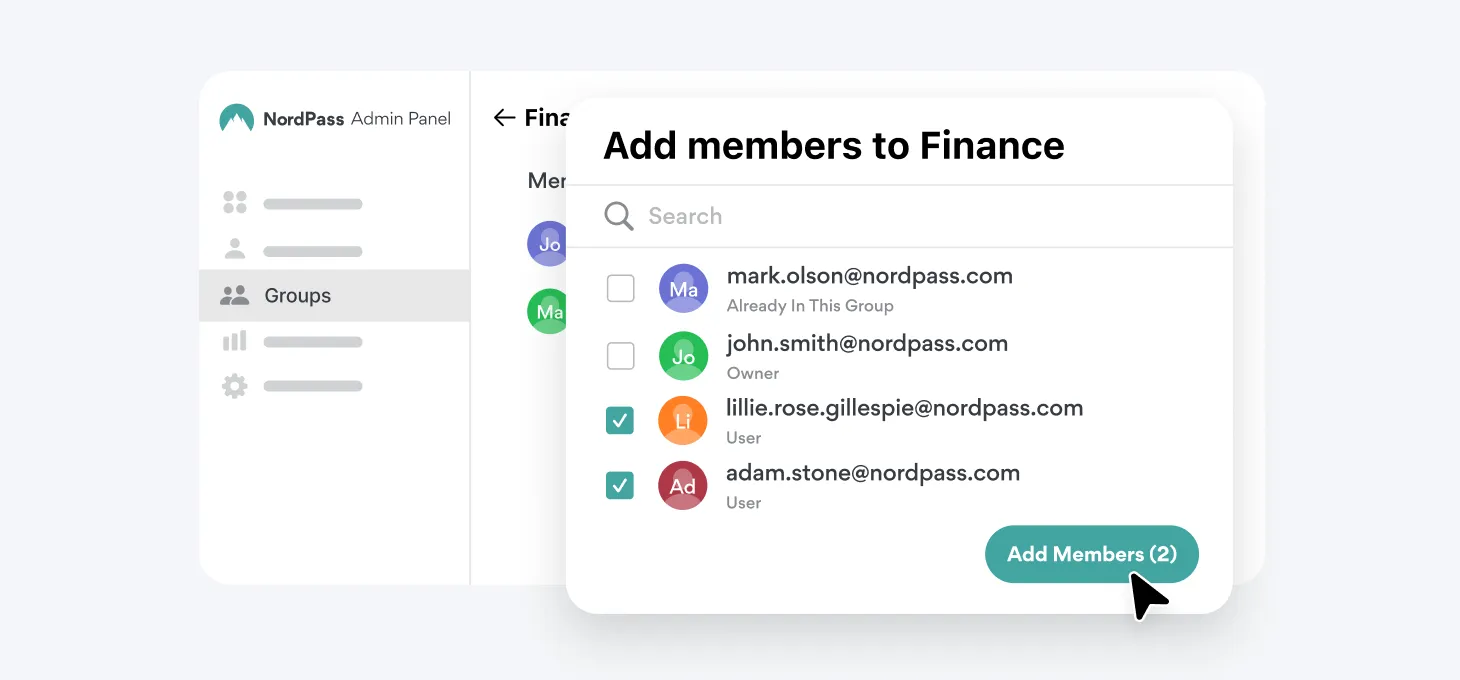Select the single-user icon in sidebar
The height and width of the screenshot is (680, 1460).
(x=235, y=249)
